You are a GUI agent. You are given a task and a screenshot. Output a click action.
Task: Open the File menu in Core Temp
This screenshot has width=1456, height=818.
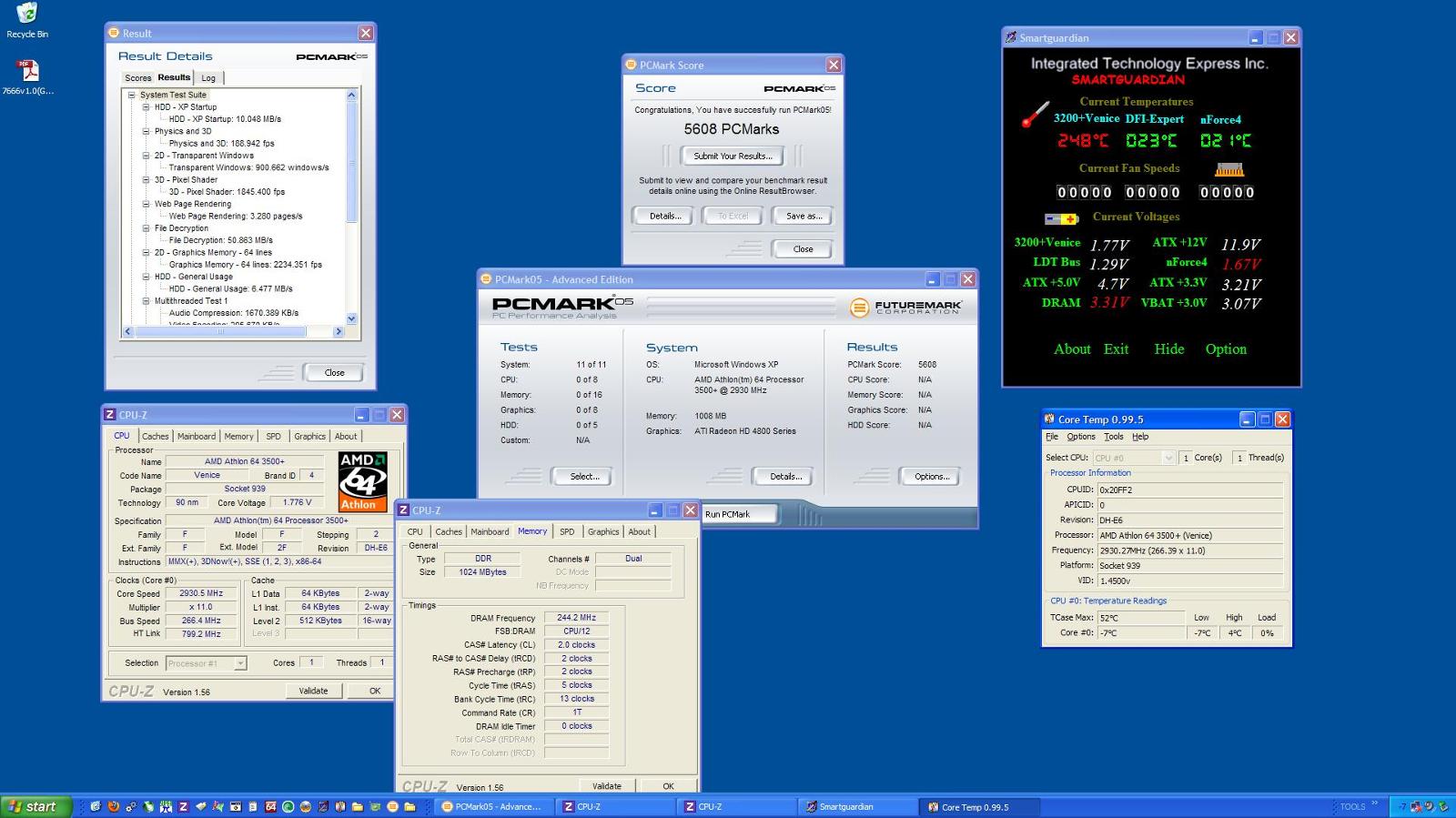click(x=1052, y=437)
